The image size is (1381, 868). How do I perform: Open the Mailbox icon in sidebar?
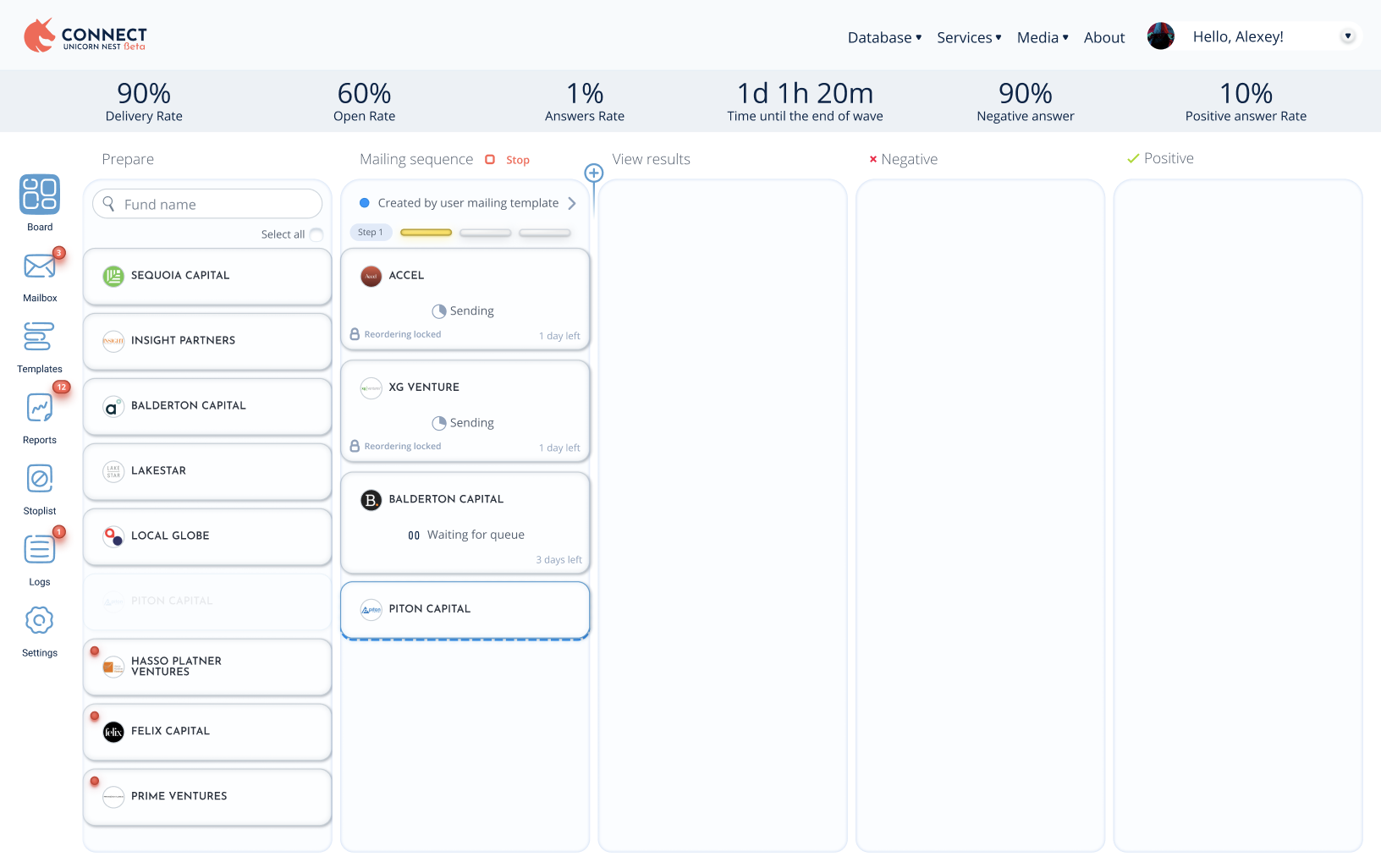coord(40,266)
